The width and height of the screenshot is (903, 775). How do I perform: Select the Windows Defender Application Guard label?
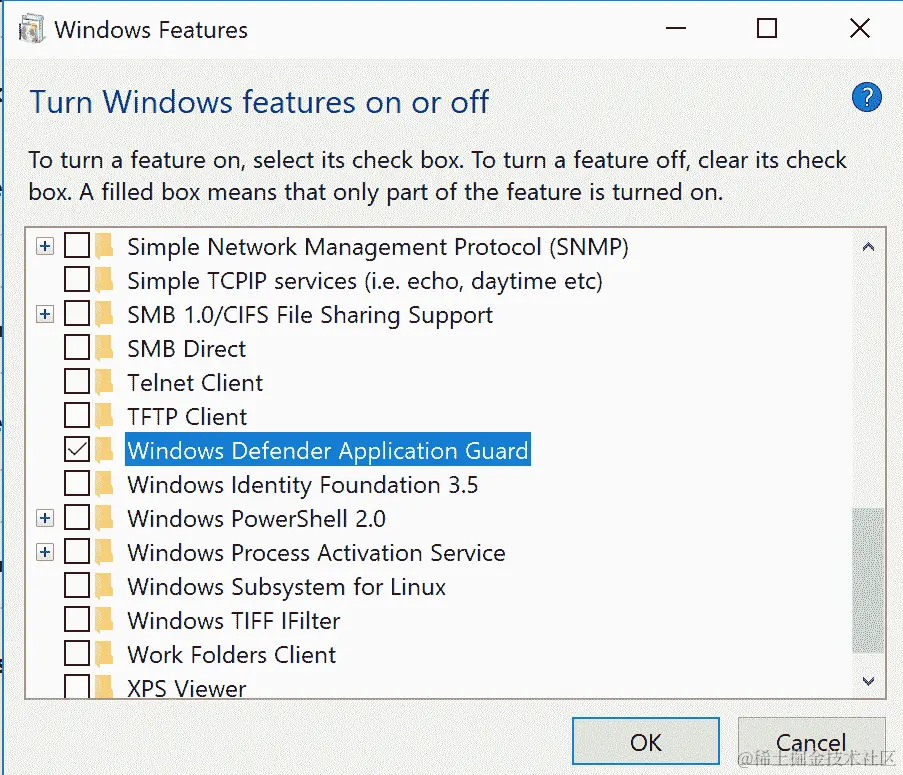(x=328, y=450)
